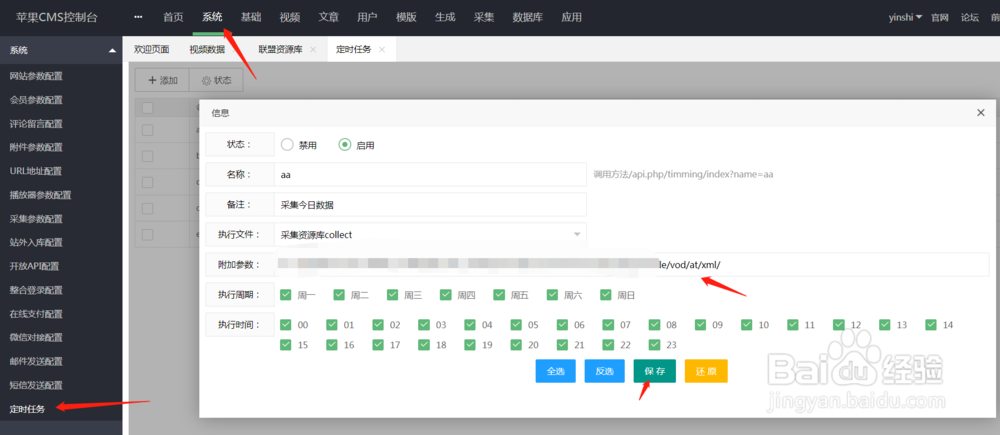This screenshot has width=1000, height=435.
Task: Toggle the 周一 checkbox
Action: (286, 295)
